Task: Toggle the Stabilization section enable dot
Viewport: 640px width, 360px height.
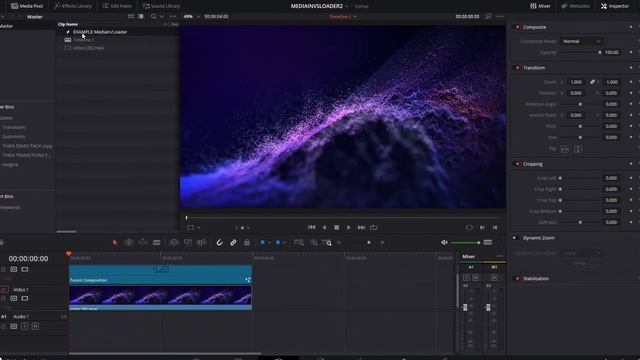Action: click(518, 278)
